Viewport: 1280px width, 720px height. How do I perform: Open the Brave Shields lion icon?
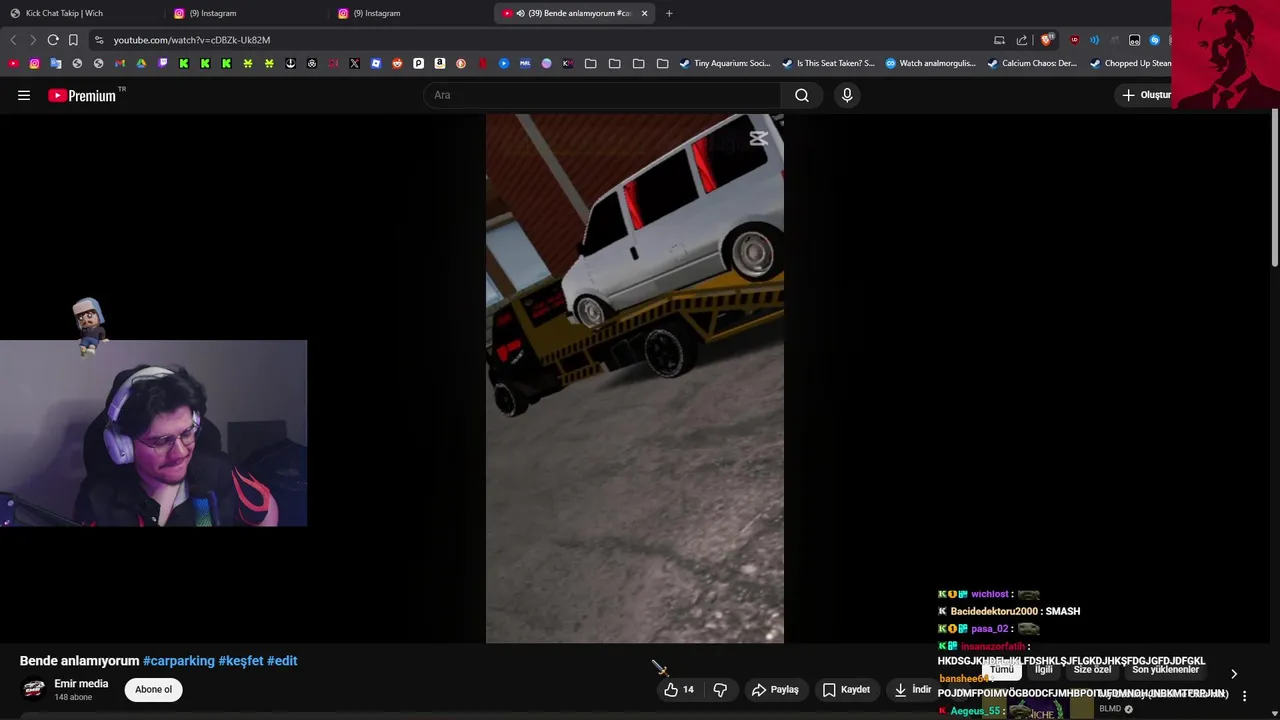(x=1046, y=40)
